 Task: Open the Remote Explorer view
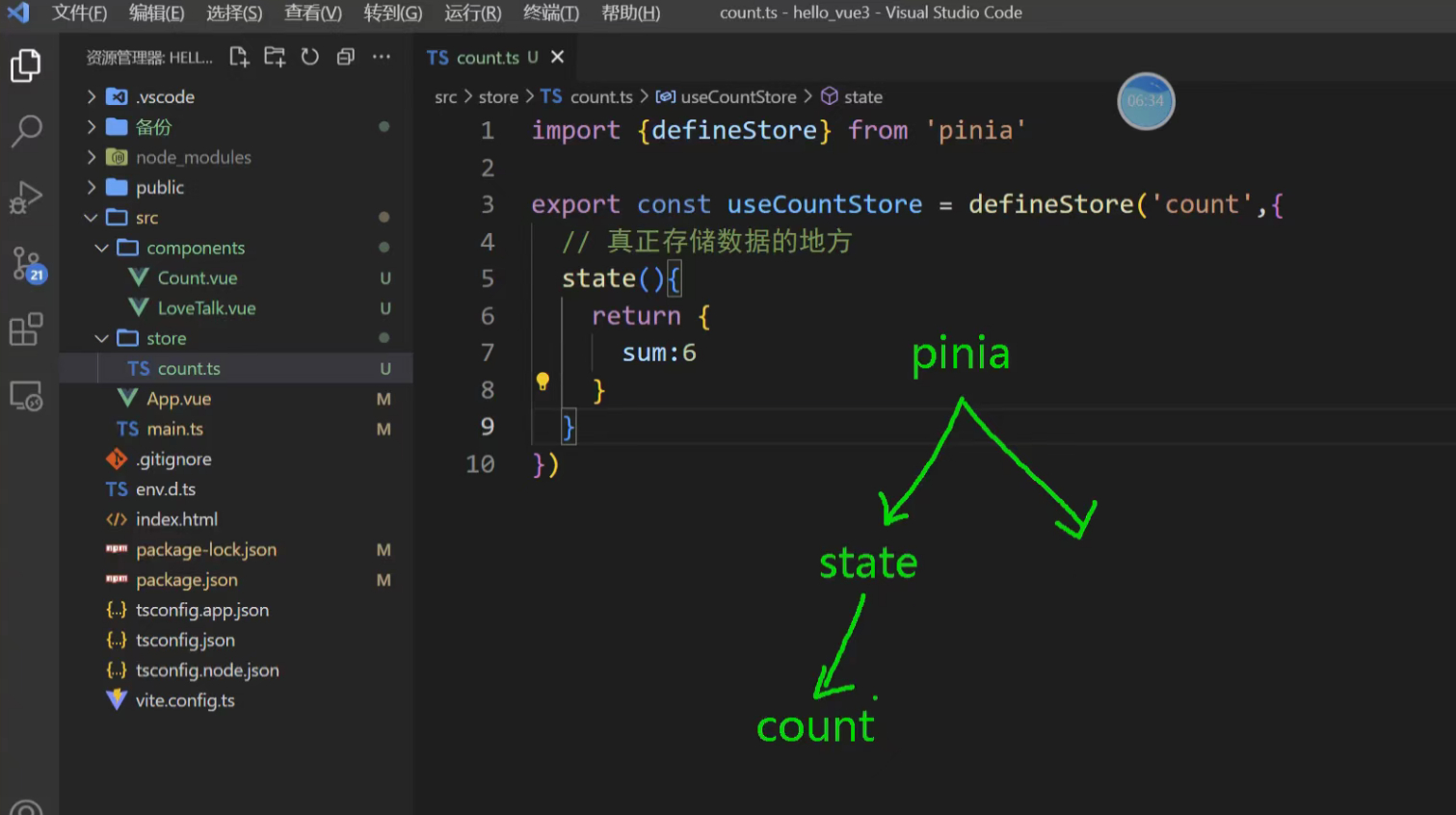tap(26, 396)
